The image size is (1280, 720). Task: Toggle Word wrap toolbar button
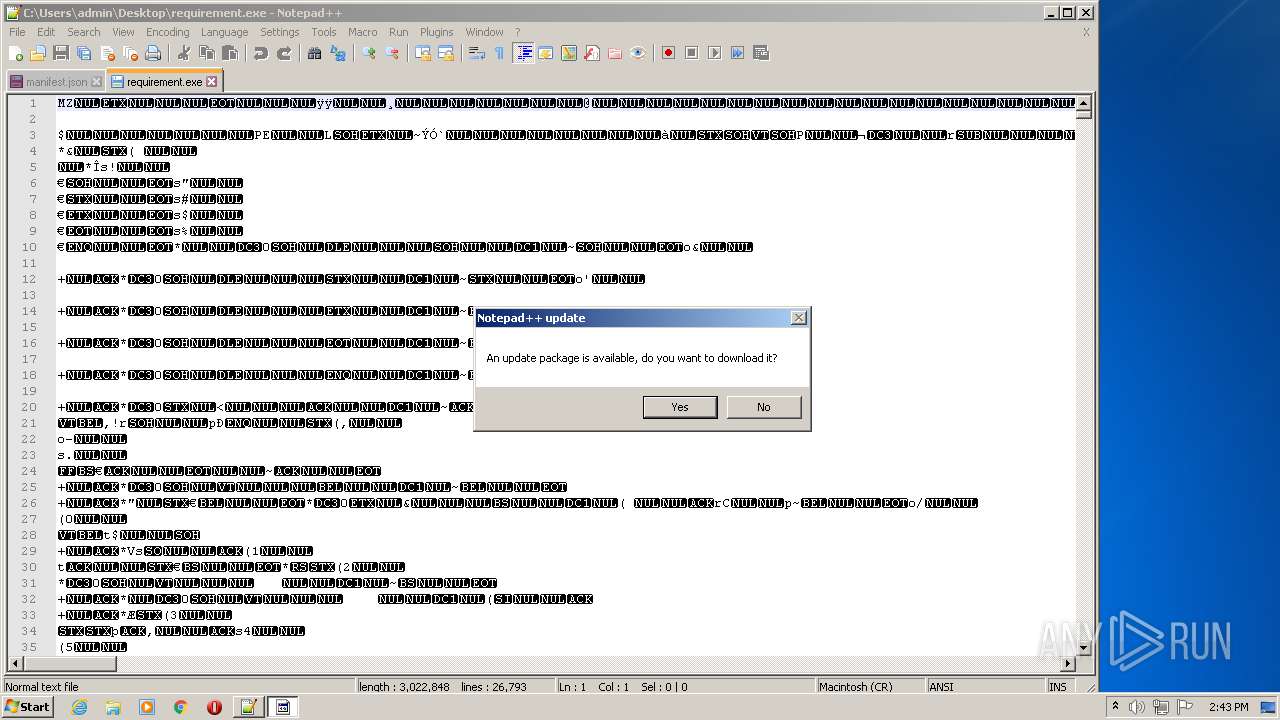(x=477, y=53)
